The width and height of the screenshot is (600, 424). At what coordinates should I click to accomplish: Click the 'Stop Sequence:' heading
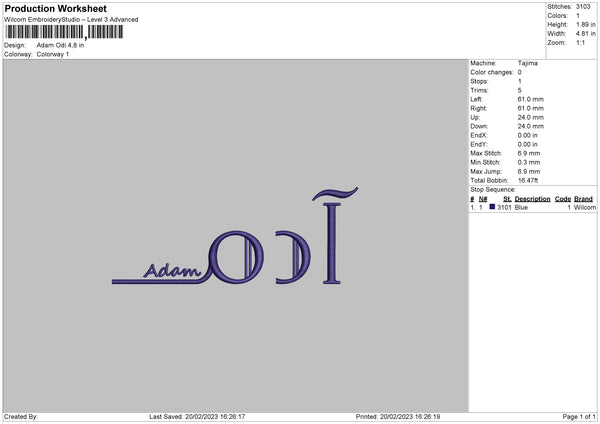click(493, 190)
